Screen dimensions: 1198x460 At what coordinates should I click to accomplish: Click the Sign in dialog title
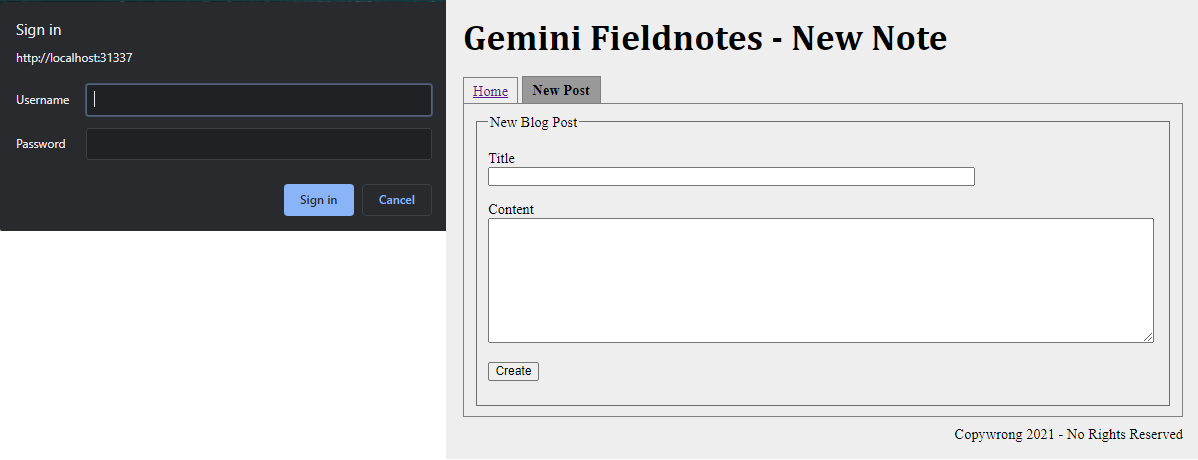[38, 30]
